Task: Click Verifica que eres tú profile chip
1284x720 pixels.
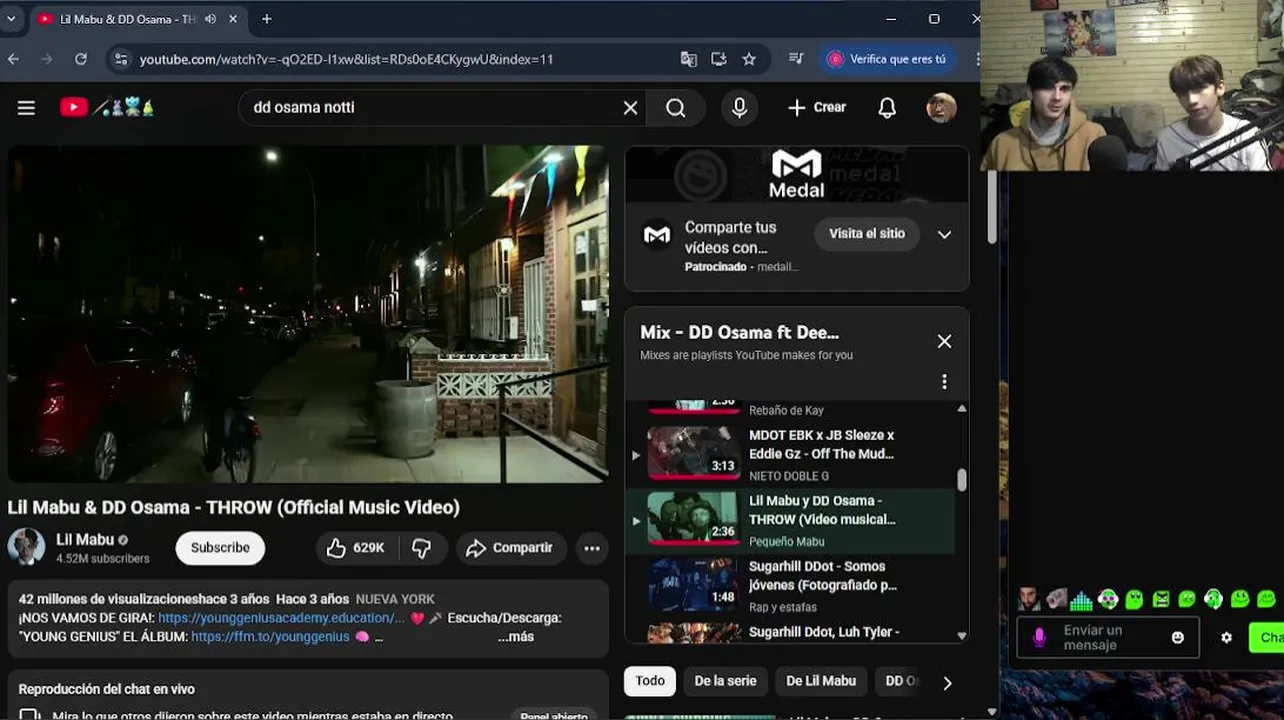Action: 888,59
